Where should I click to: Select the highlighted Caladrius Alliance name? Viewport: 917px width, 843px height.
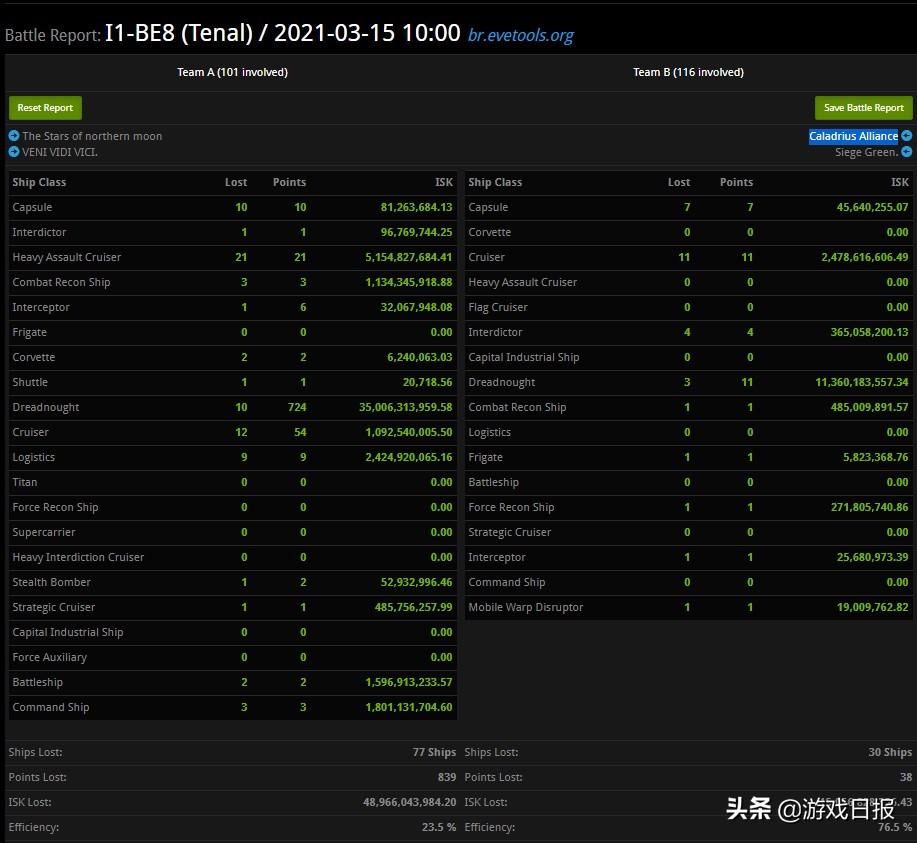tap(853, 136)
